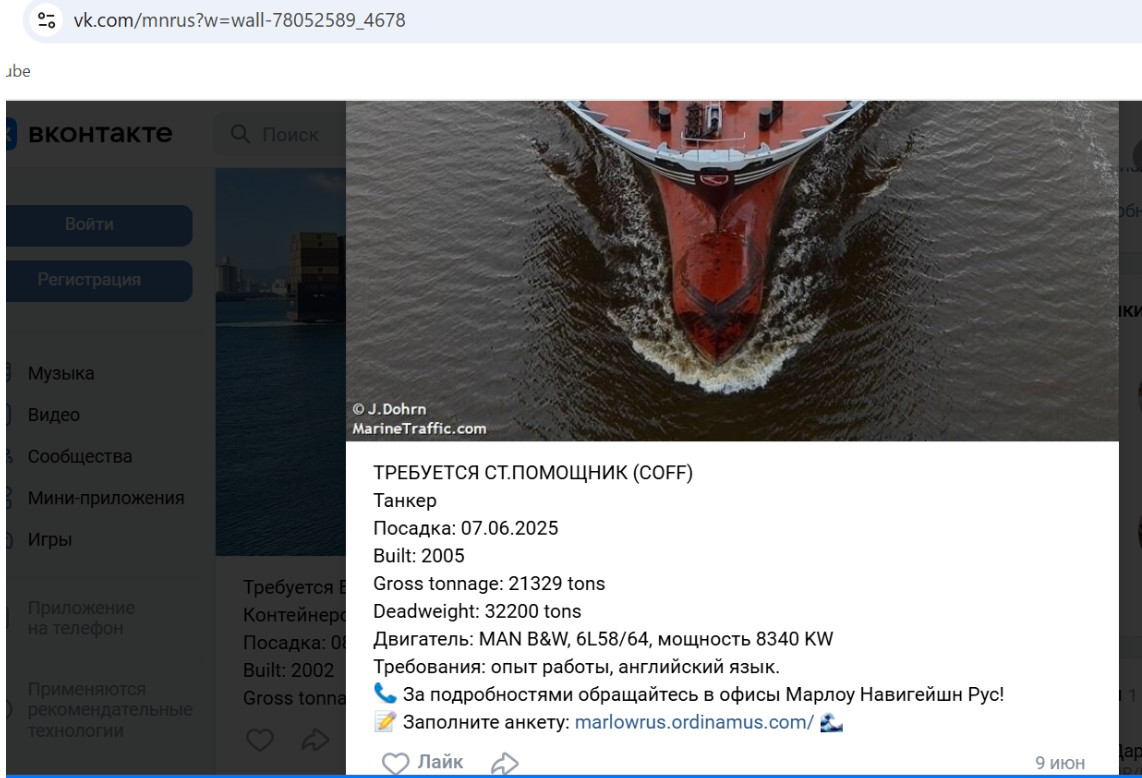
Task: Open the tanker ship photo
Action: click(732, 270)
